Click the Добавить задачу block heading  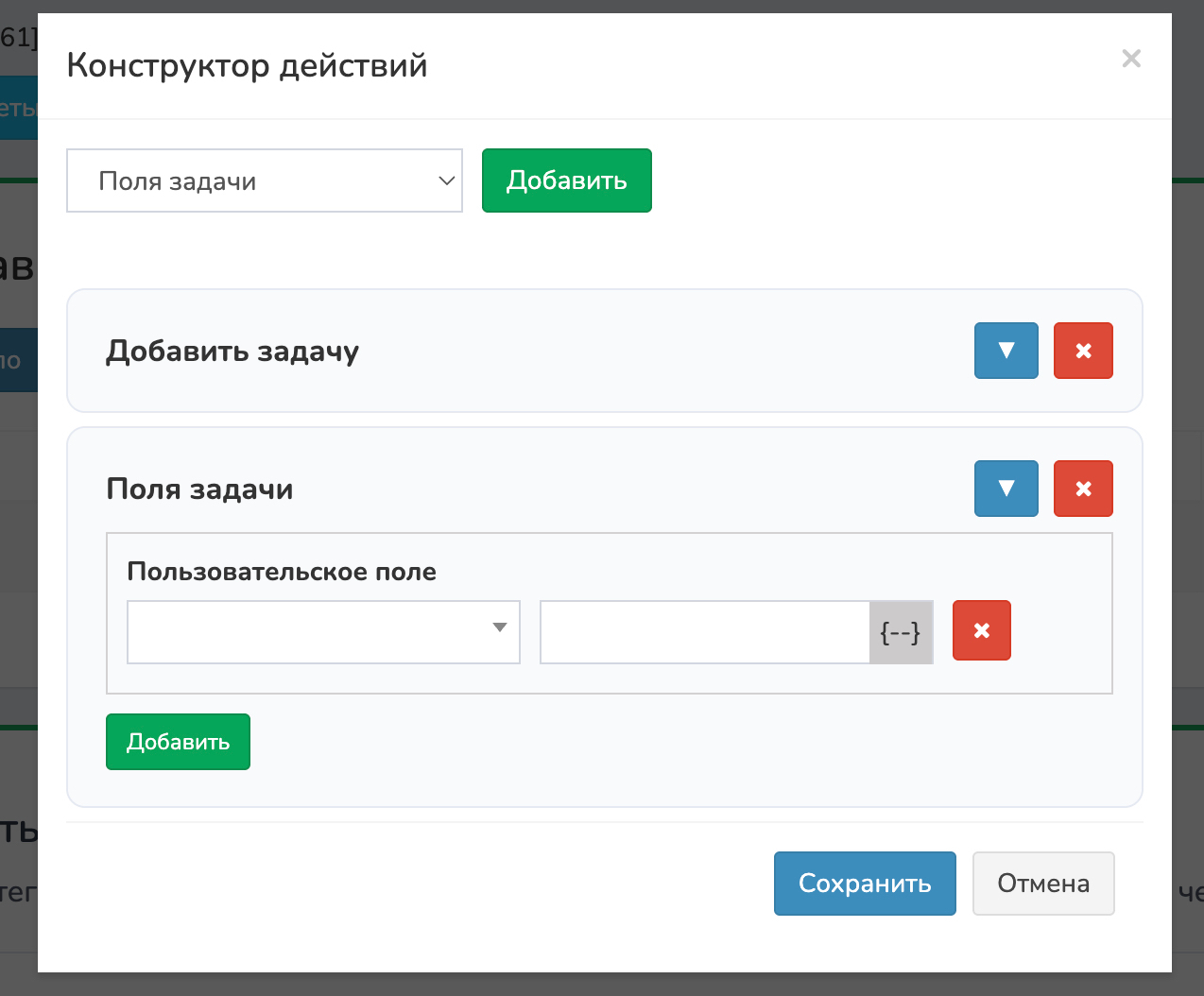[232, 352]
